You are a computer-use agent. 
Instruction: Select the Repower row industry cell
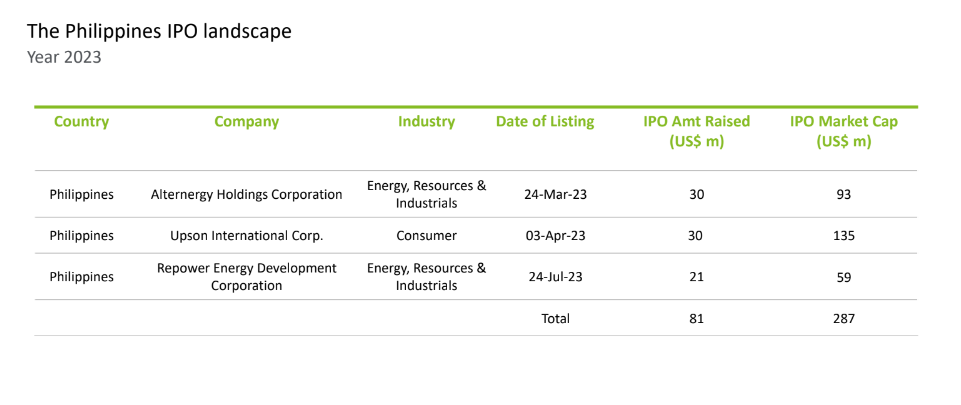click(427, 277)
